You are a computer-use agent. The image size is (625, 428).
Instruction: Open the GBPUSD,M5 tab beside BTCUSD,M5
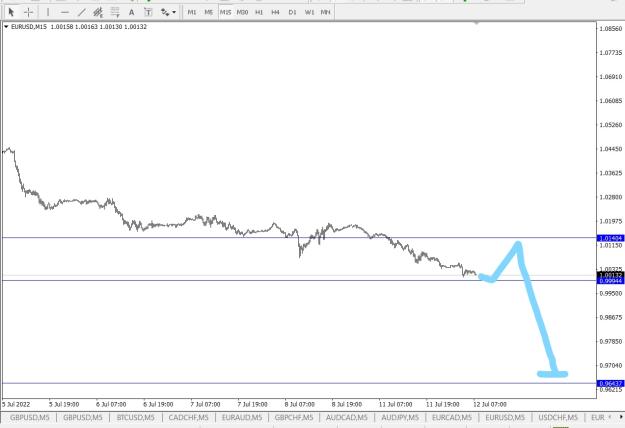[83, 417]
